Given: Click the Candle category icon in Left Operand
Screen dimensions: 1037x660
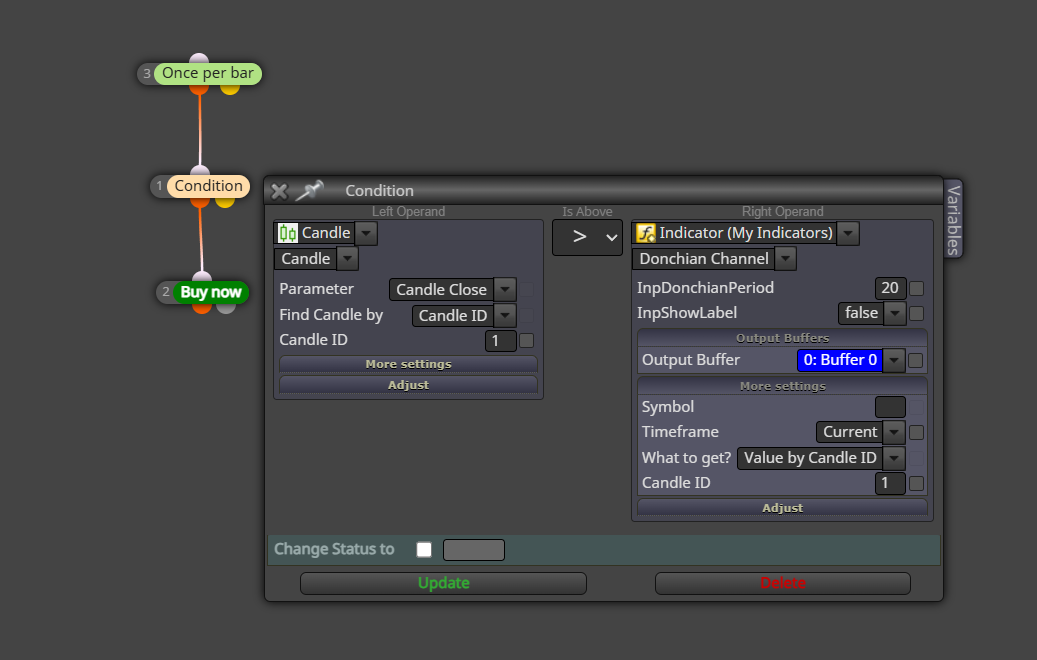Looking at the screenshot, I should (288, 233).
